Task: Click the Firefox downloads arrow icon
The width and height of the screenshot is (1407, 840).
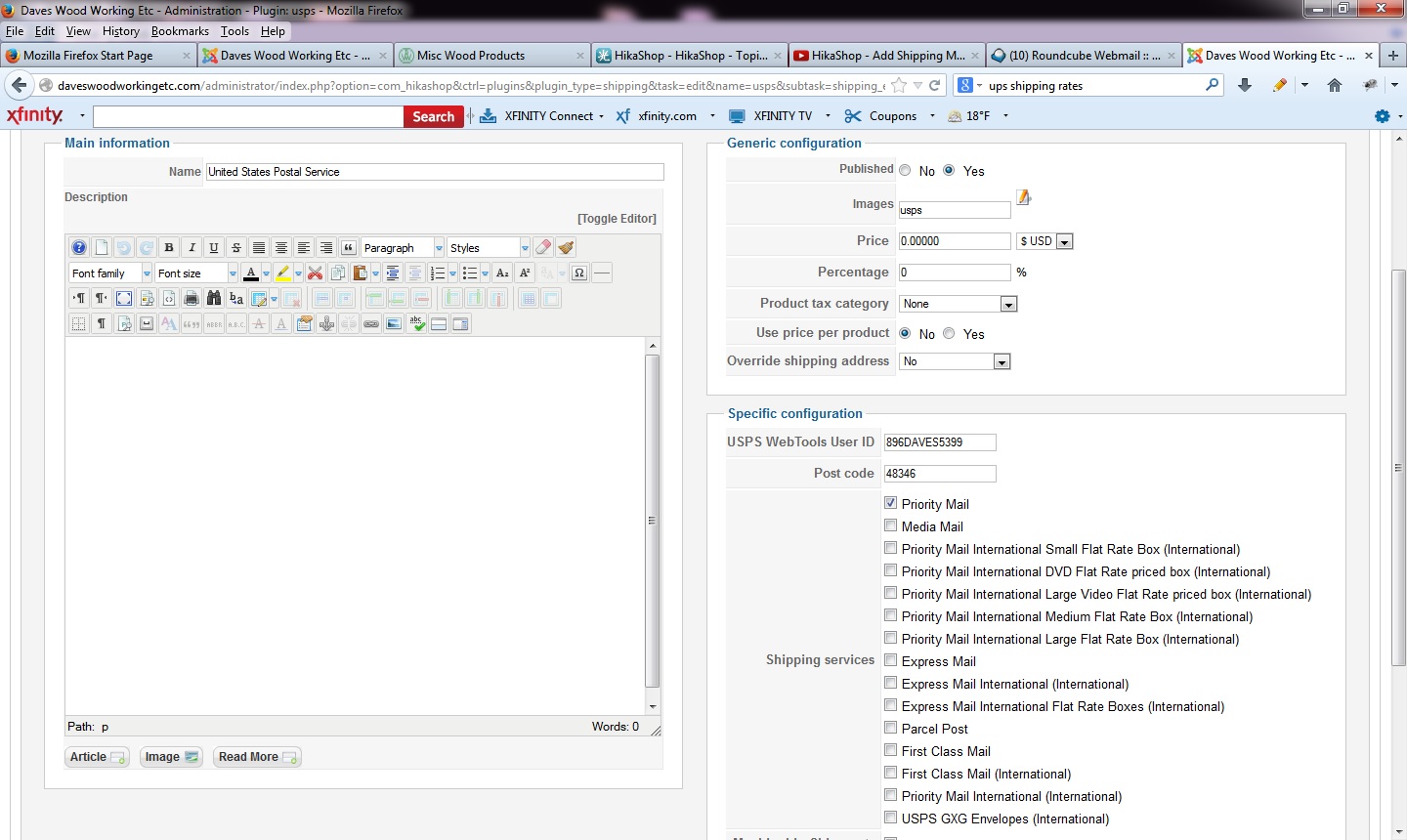Action: click(1245, 85)
